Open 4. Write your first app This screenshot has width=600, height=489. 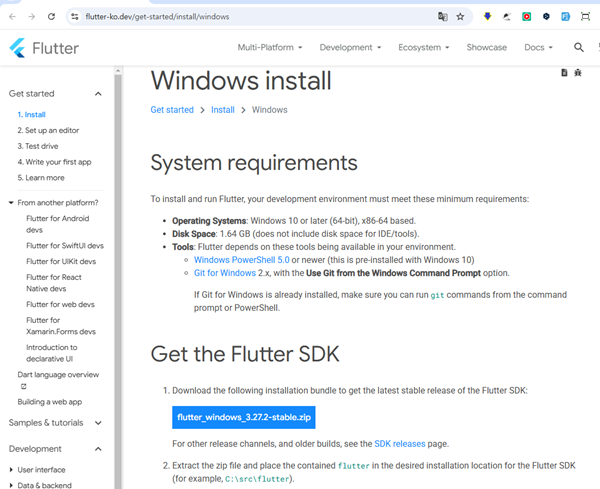pyautogui.click(x=54, y=162)
